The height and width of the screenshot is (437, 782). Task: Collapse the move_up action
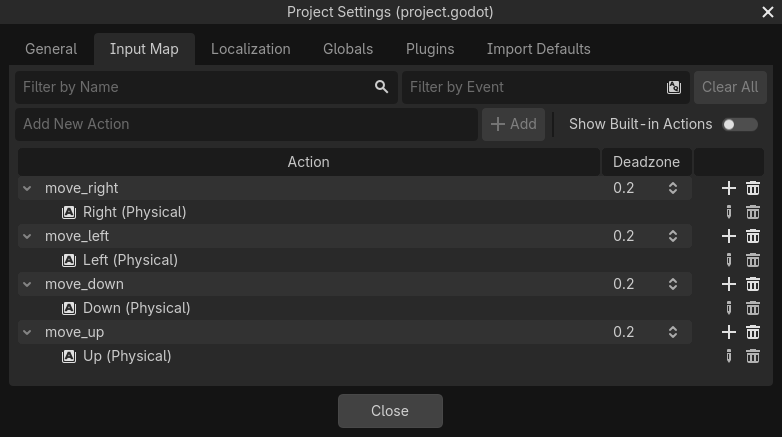(x=27, y=332)
